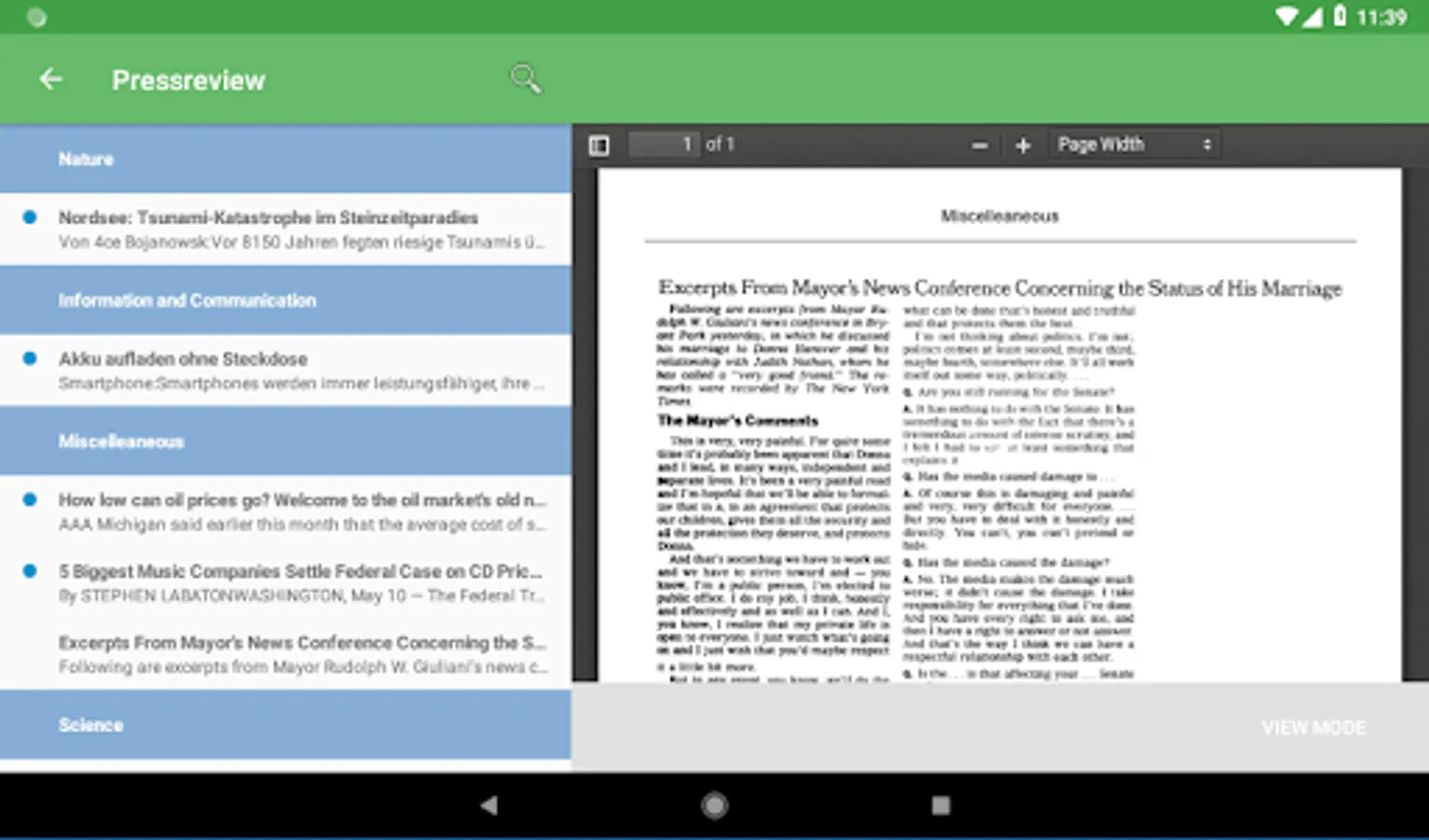The image size is (1429, 840).
Task: Tap the Wi-Fi status icon
Action: pyautogui.click(x=1286, y=17)
